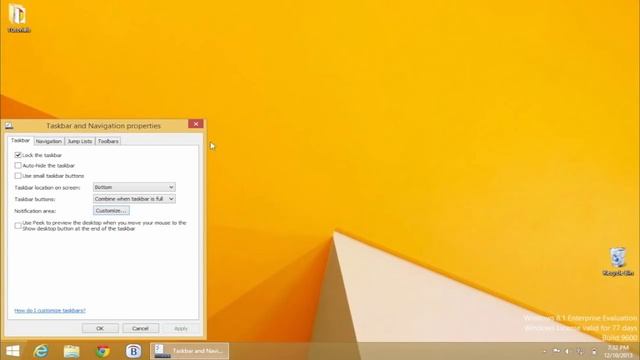
Task: Open the volume speaker icon in the tray
Action: click(x=567, y=351)
